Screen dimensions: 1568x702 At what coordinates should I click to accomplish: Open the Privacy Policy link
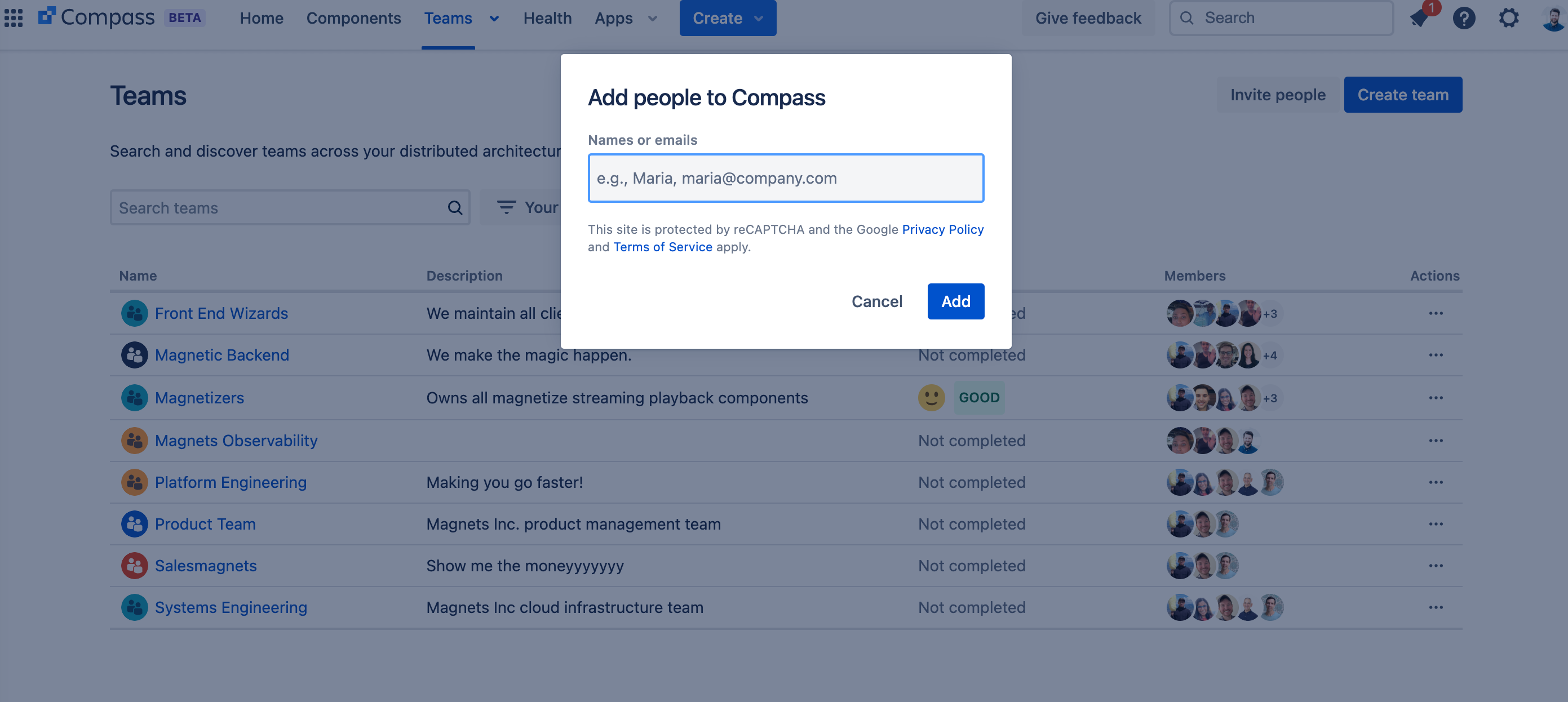click(x=942, y=229)
